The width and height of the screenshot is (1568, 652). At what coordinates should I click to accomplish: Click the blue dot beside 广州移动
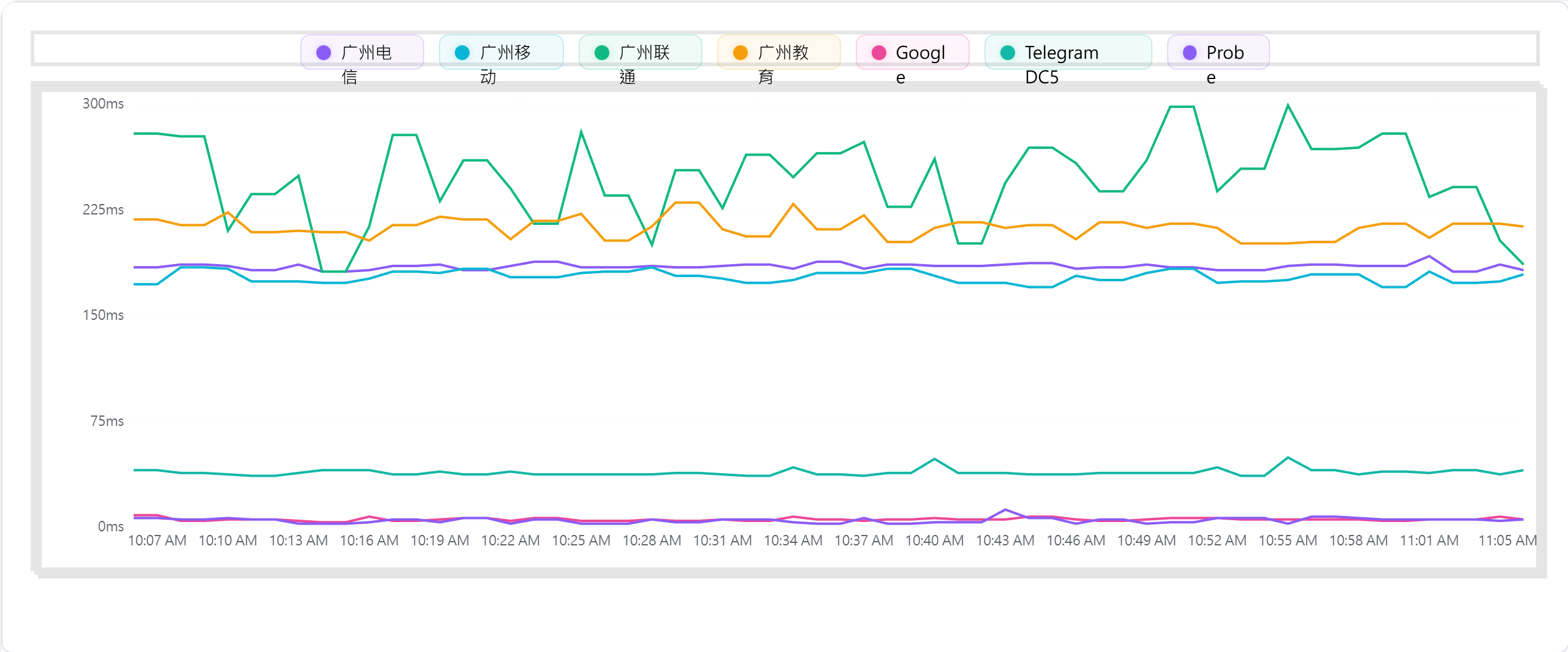click(462, 53)
